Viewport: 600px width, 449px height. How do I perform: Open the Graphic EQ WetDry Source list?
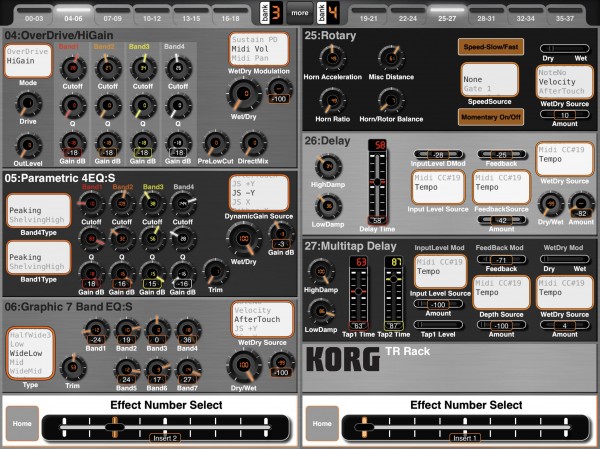[x=262, y=320]
